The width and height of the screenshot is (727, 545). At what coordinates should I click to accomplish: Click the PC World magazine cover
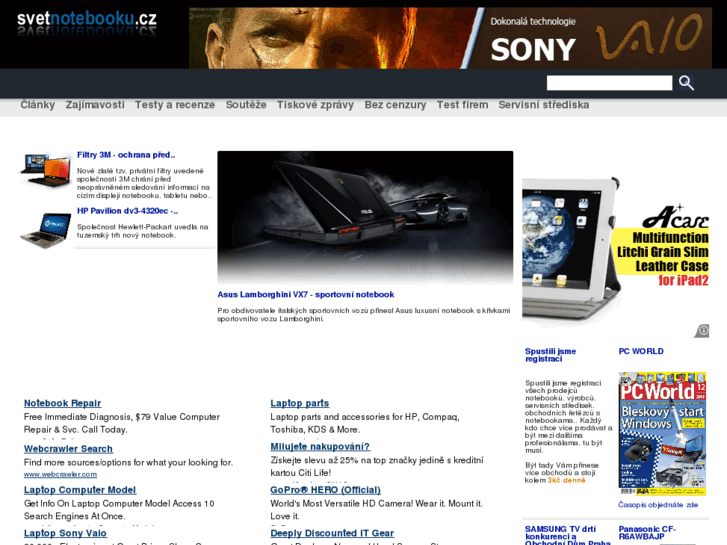[x=662, y=433]
